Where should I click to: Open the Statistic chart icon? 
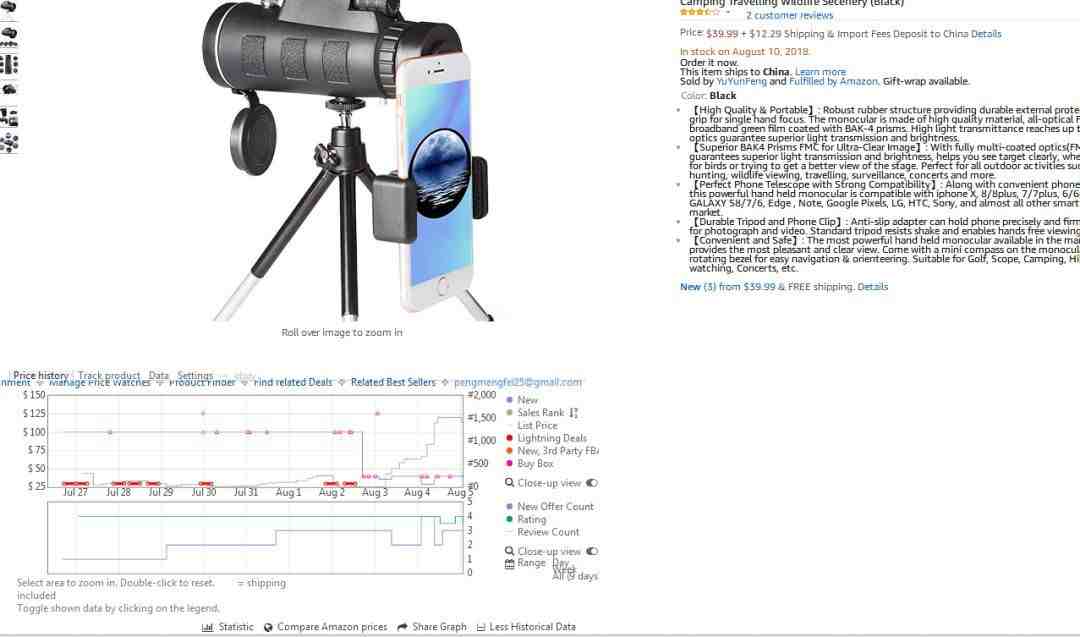click(x=207, y=627)
